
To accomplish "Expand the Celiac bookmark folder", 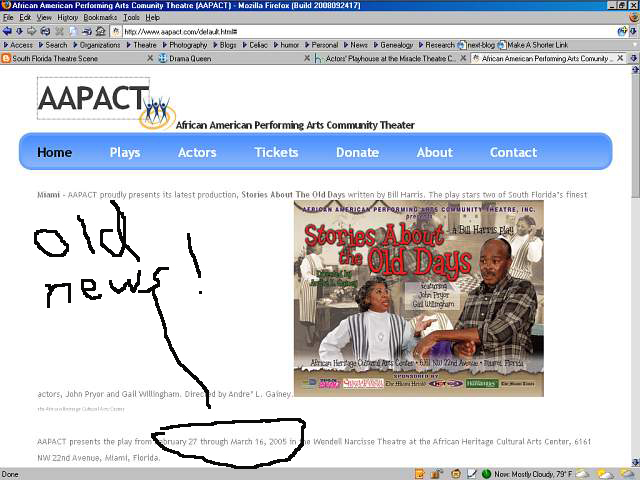I will [x=255, y=45].
